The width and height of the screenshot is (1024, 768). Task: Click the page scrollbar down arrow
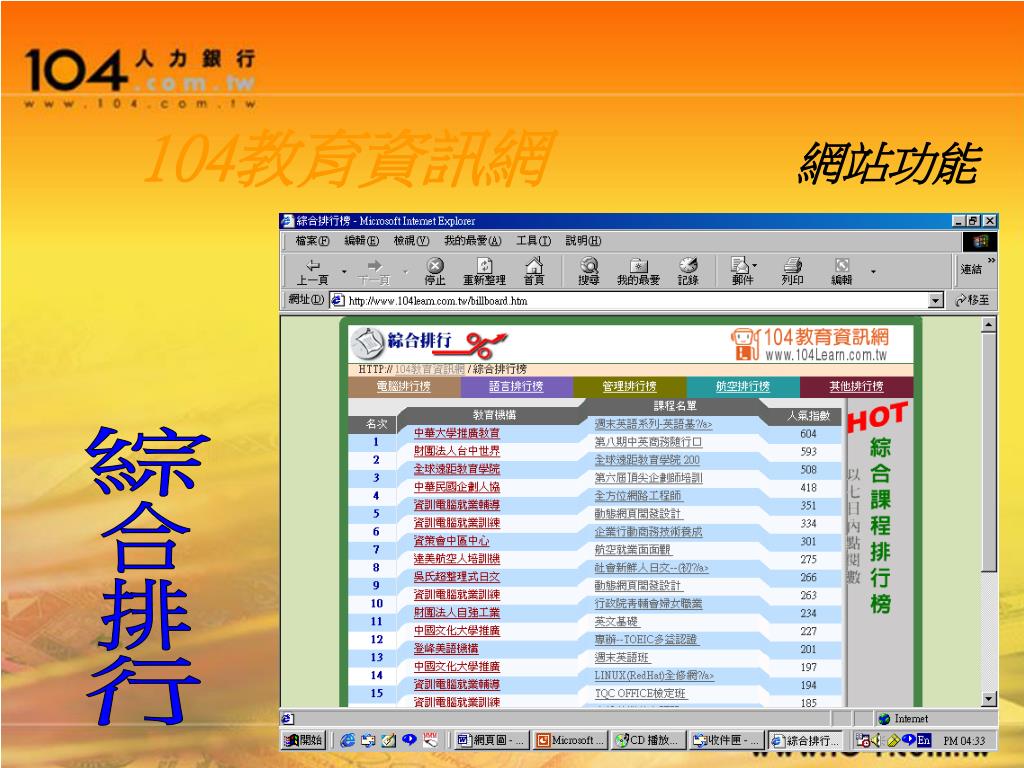click(x=989, y=699)
